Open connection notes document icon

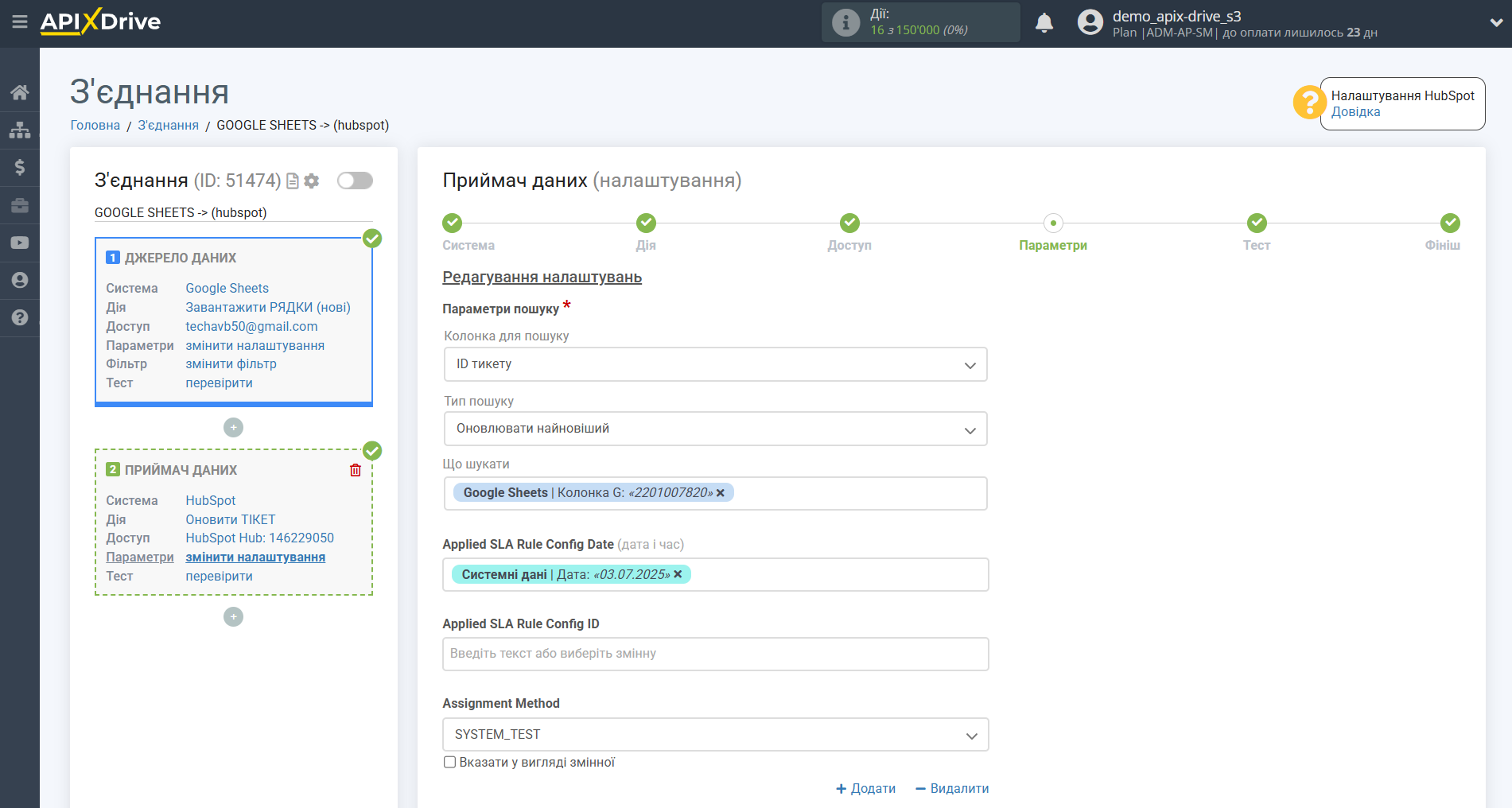(293, 181)
